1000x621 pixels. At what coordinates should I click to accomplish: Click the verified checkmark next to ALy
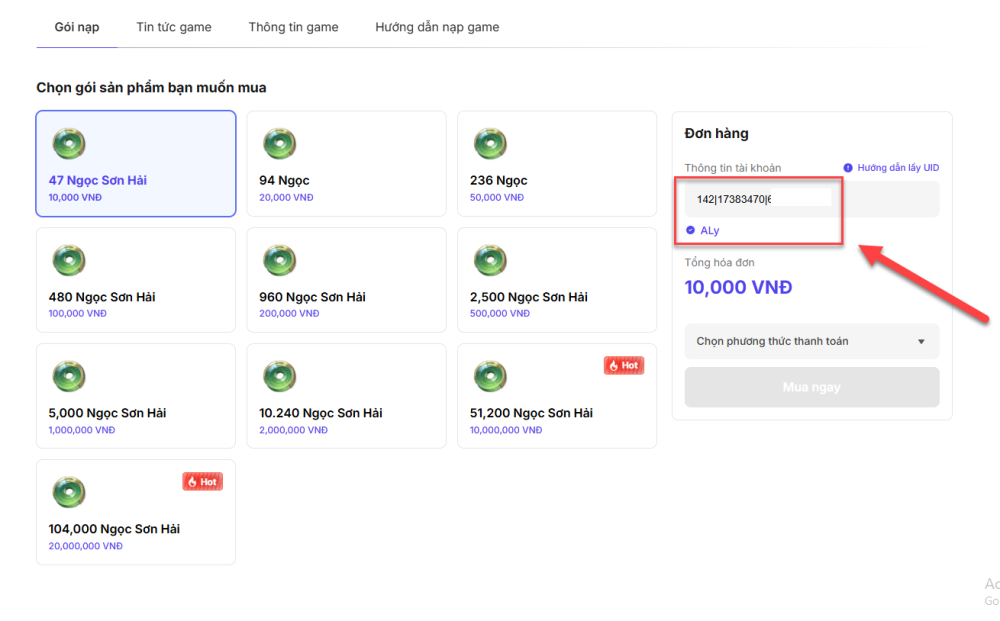[690, 230]
